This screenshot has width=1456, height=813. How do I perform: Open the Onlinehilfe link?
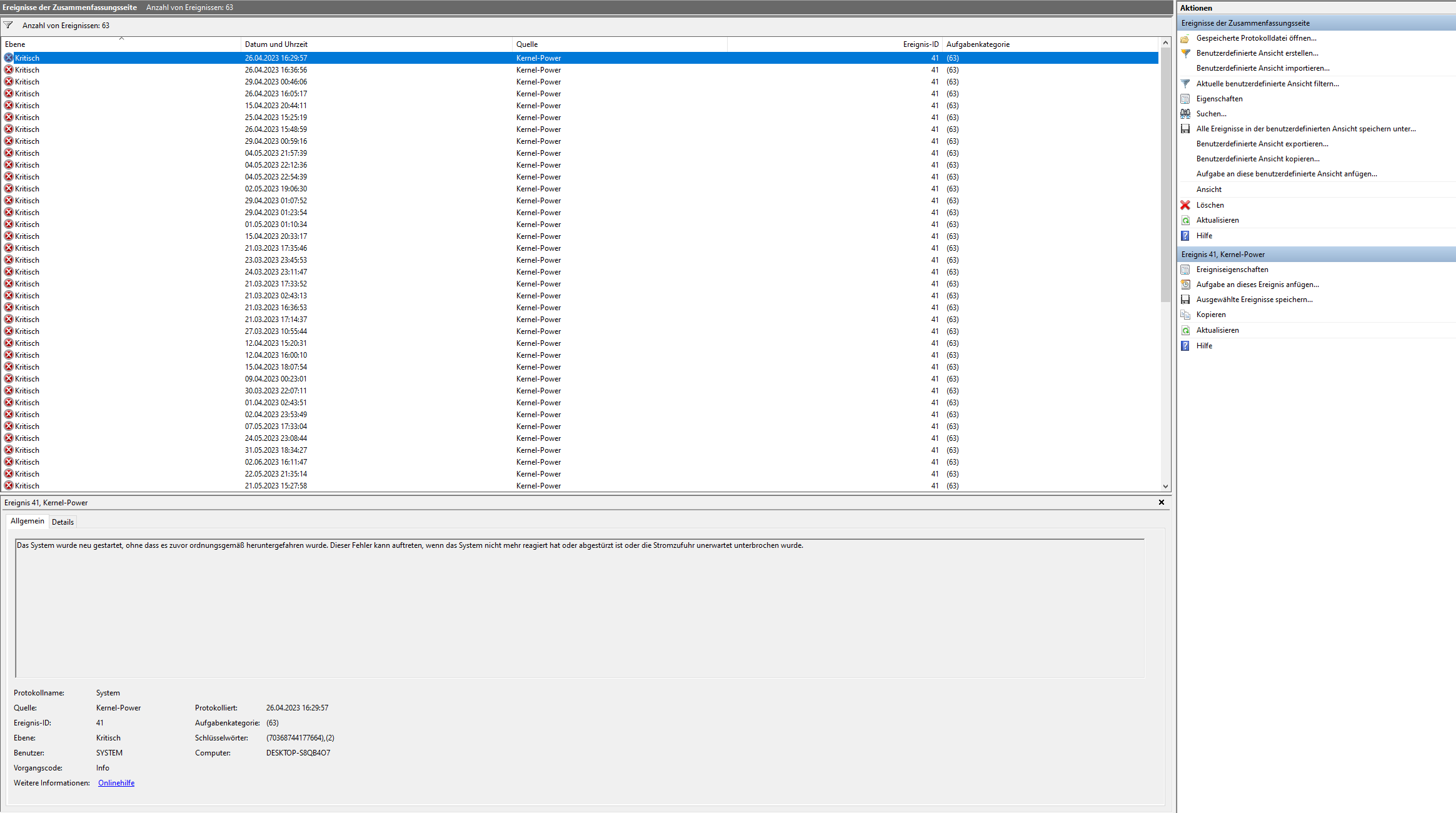116,783
